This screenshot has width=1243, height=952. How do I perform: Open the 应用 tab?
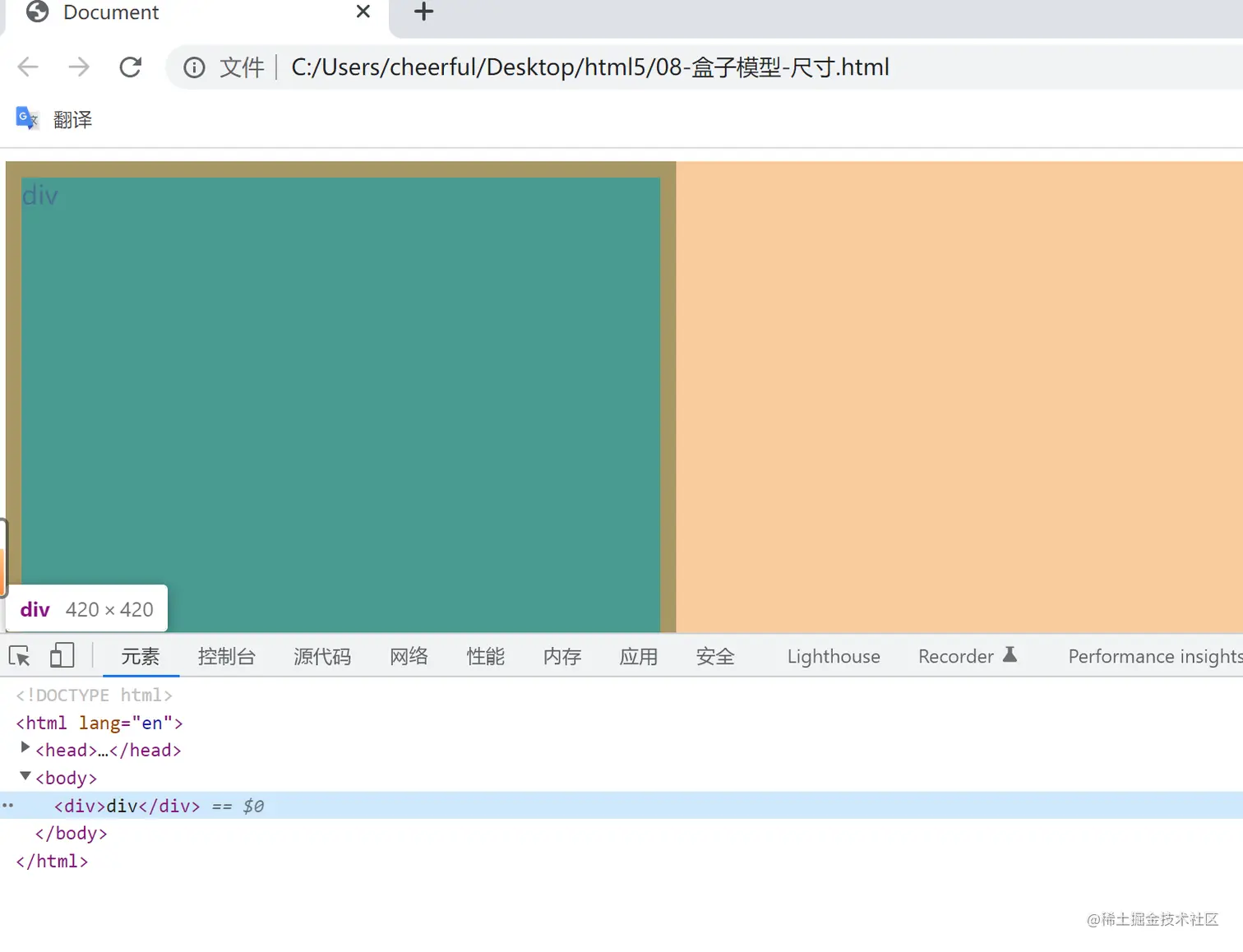tap(638, 656)
